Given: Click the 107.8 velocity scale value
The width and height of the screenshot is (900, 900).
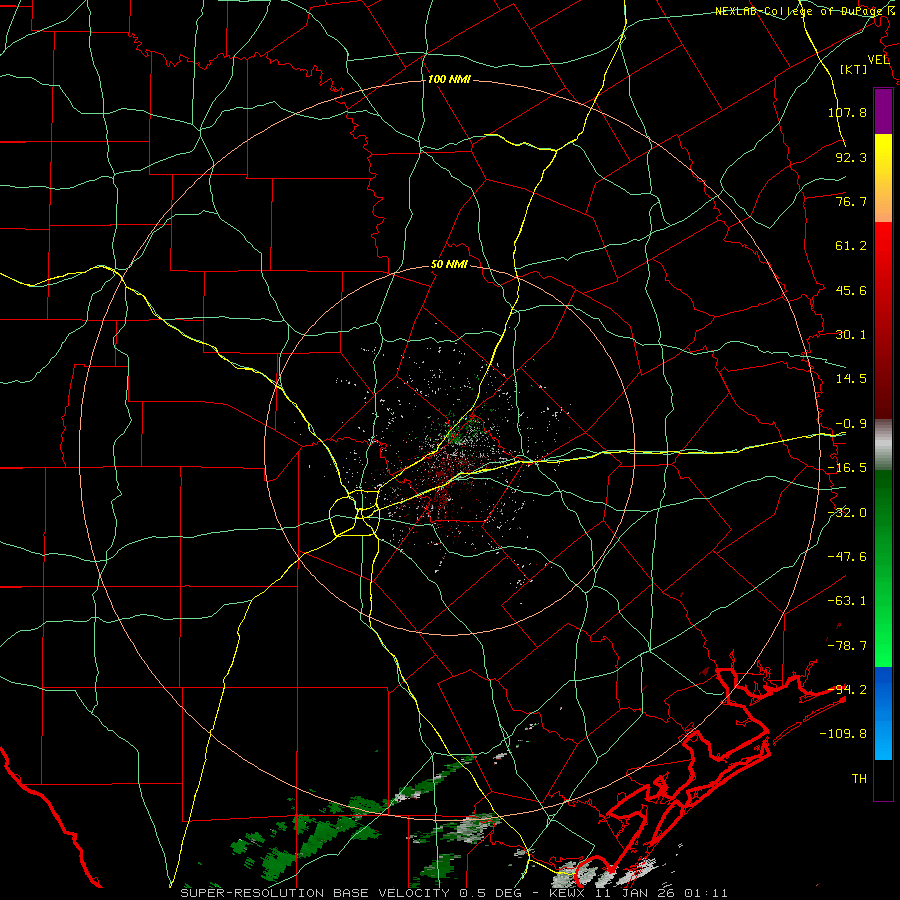Looking at the screenshot, I should coord(847,112).
